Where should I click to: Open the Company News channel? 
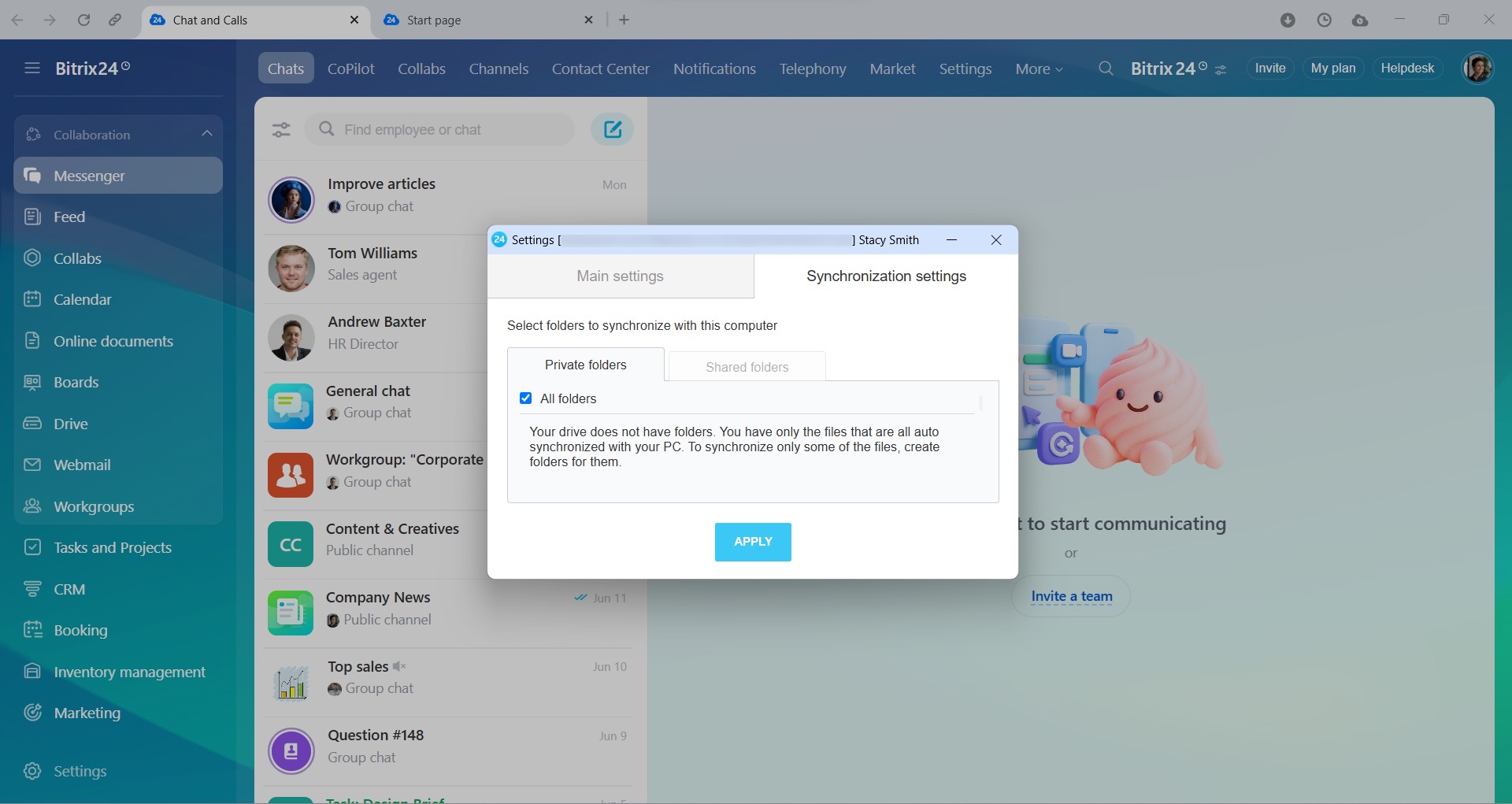449,613
